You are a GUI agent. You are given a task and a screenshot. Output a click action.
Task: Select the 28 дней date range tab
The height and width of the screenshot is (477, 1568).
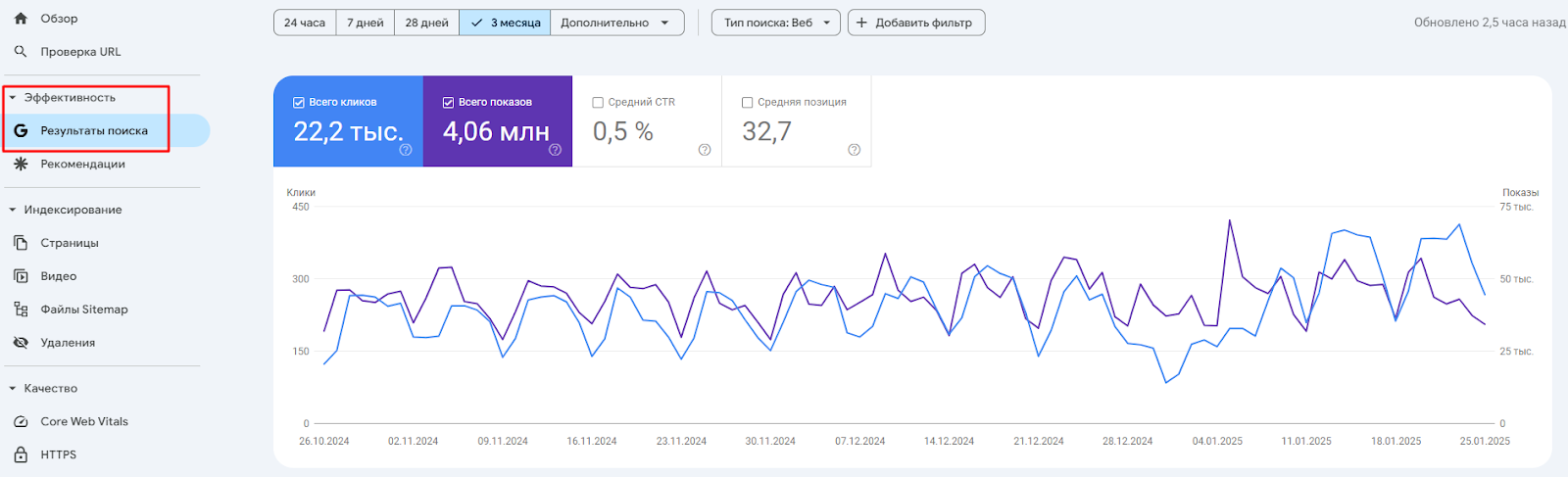tap(426, 23)
